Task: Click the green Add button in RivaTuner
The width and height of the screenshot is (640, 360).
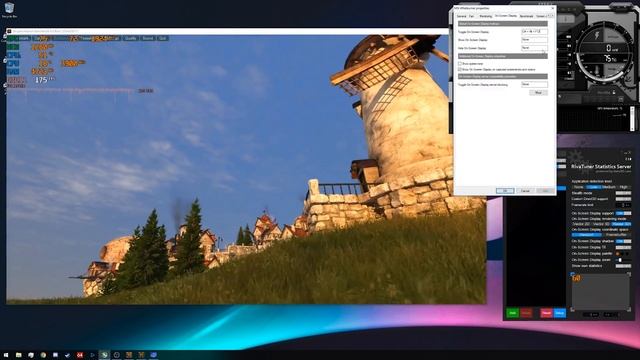Action: (513, 313)
